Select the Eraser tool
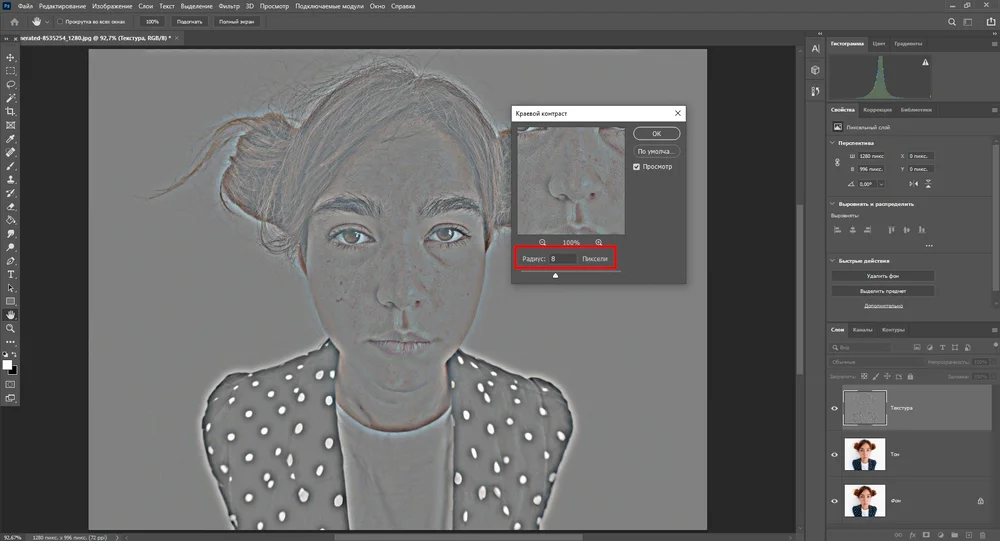The height and width of the screenshot is (541, 1000). click(x=10, y=207)
